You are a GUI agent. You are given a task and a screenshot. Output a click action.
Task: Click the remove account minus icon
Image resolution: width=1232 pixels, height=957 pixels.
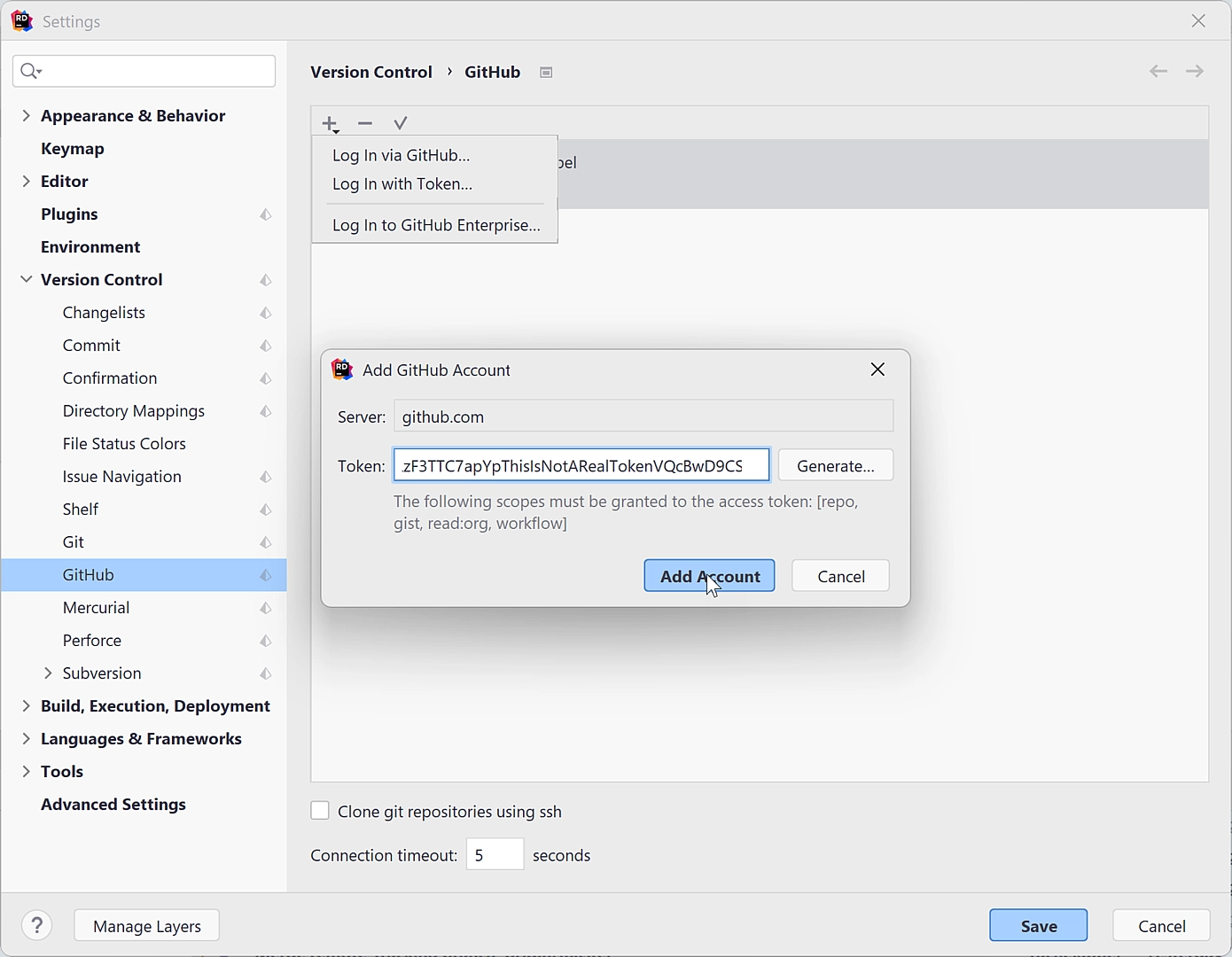[x=365, y=123]
